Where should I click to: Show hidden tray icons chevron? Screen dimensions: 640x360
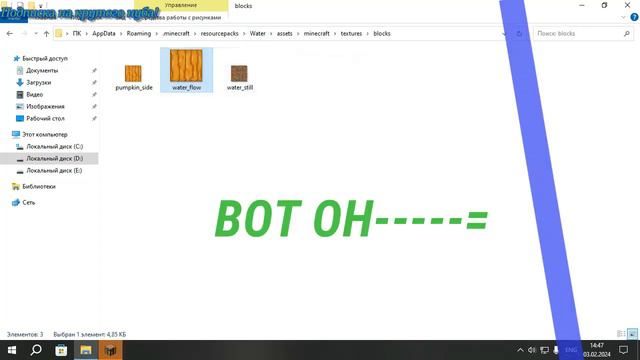point(520,350)
